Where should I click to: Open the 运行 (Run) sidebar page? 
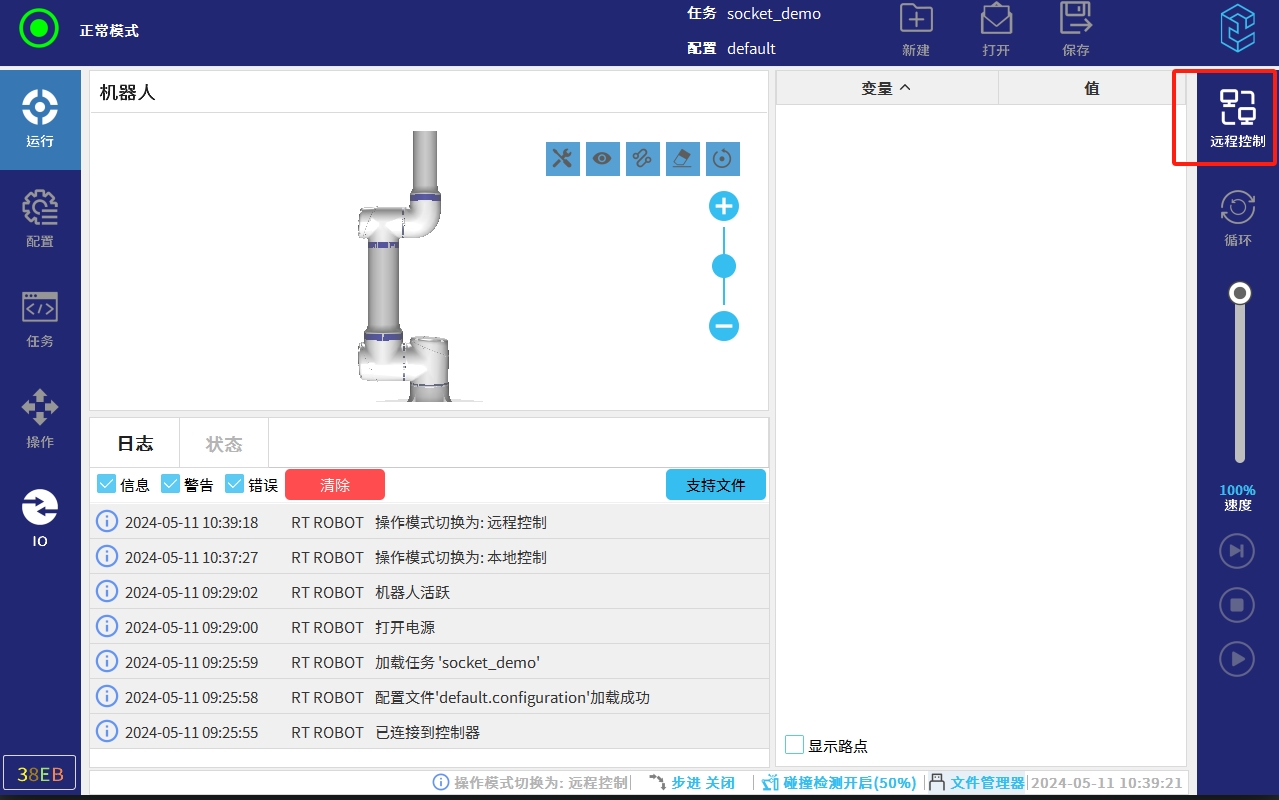(x=40, y=119)
